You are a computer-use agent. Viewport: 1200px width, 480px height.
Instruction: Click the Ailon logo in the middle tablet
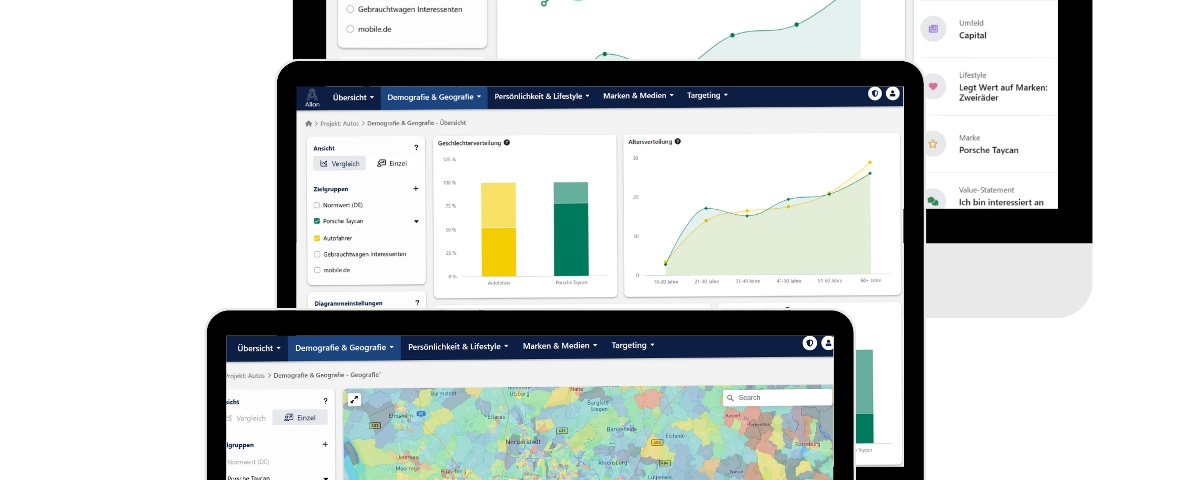click(x=311, y=97)
